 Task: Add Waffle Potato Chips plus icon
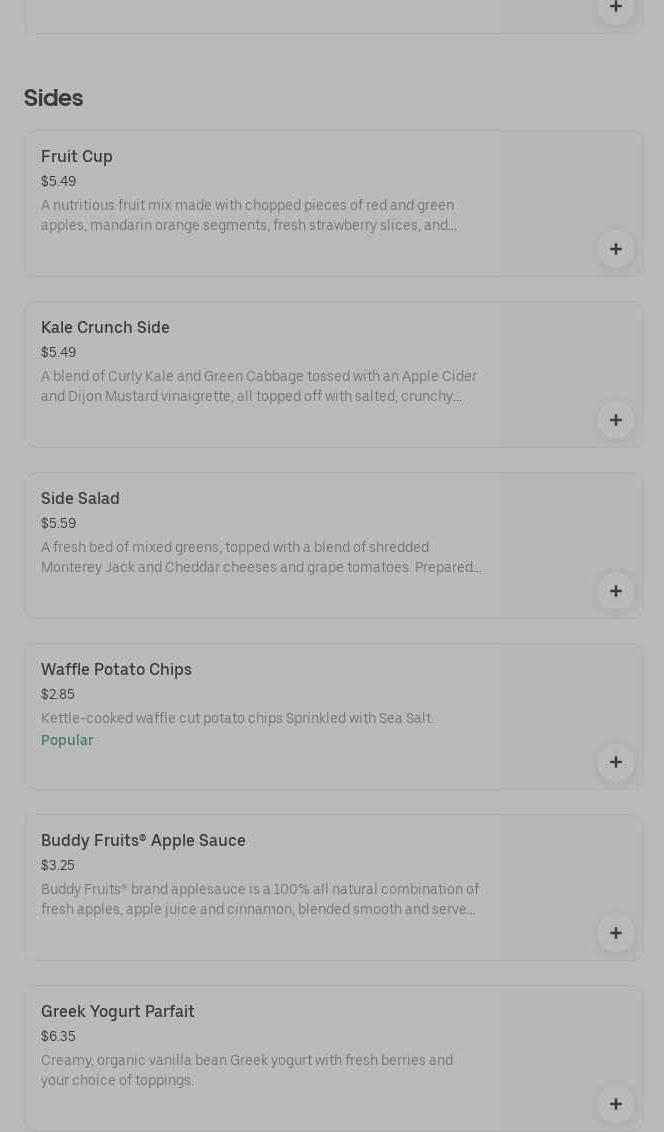click(616, 762)
